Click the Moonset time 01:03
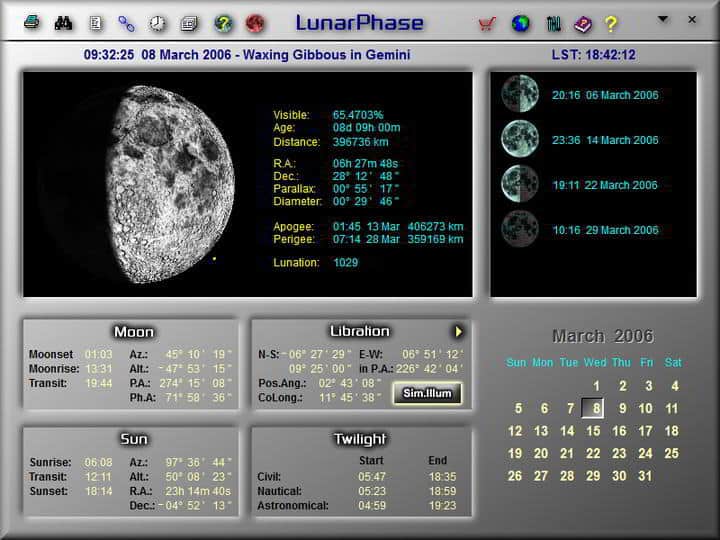Screen dimensions: 720x540 coord(99,354)
